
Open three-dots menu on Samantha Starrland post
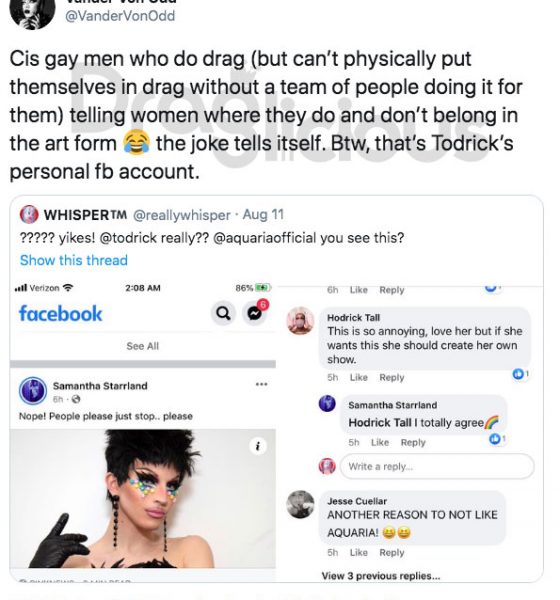261,384
